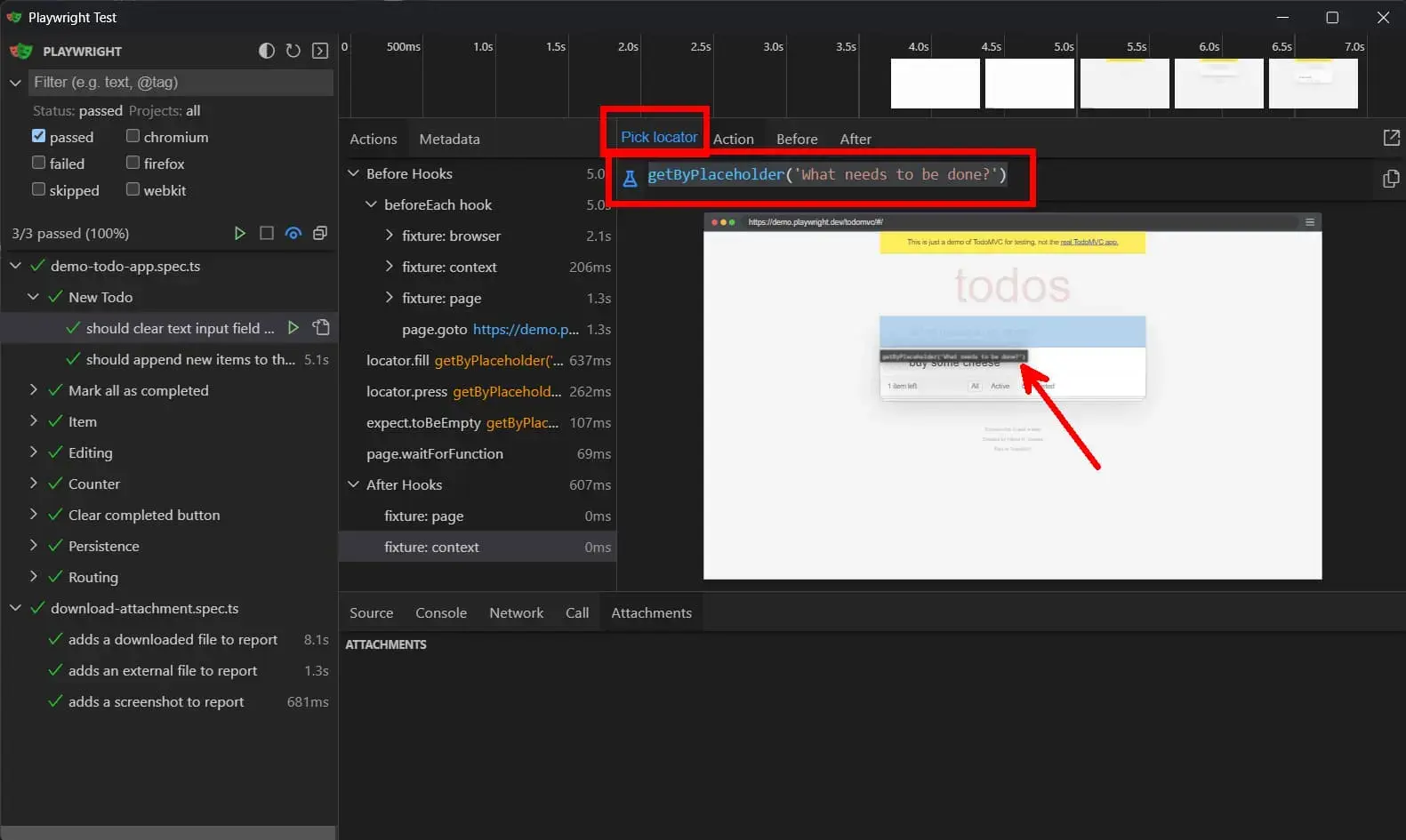This screenshot has width=1406, height=840.
Task: Expand the Editing test group
Action: pos(33,452)
